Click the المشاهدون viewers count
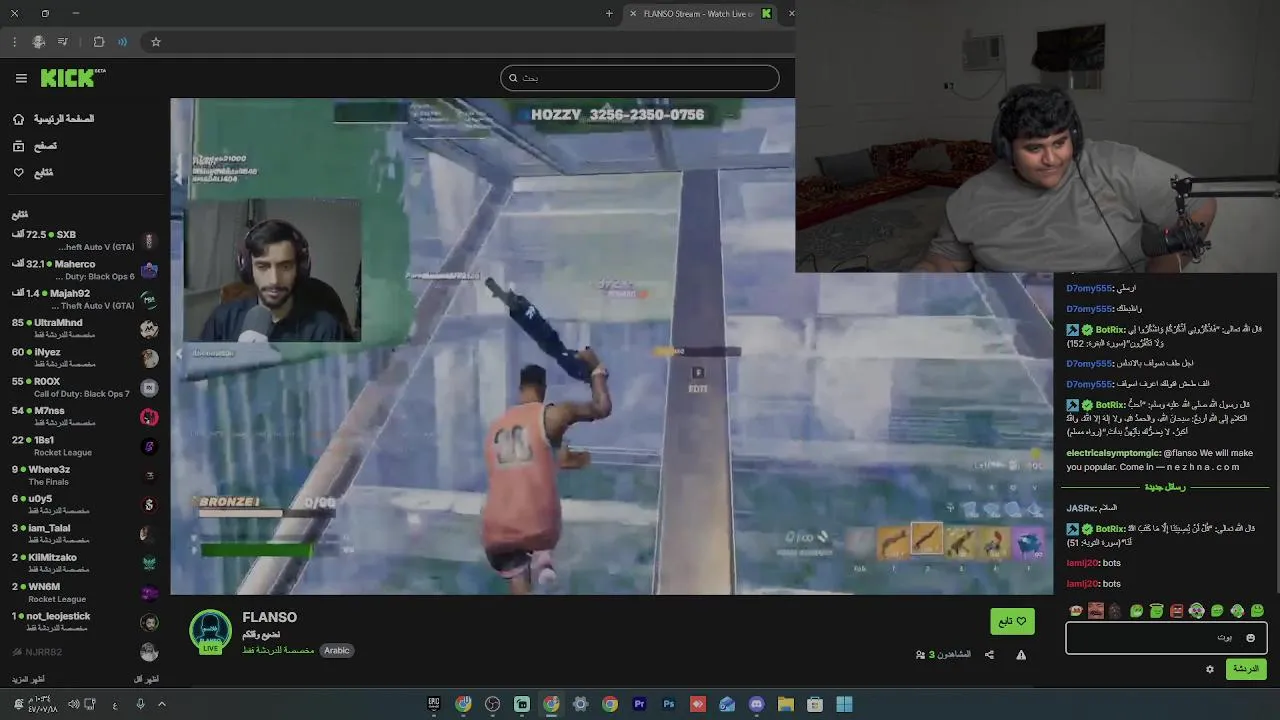Screen dimensions: 1280x720 click(x=943, y=655)
